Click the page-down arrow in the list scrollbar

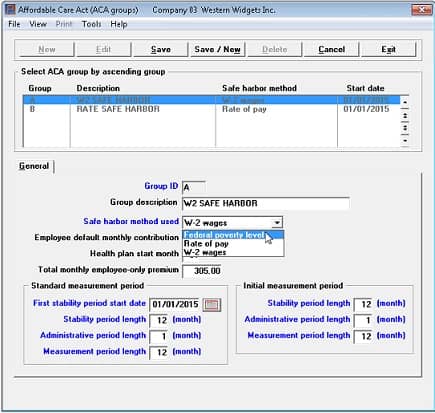405,128
